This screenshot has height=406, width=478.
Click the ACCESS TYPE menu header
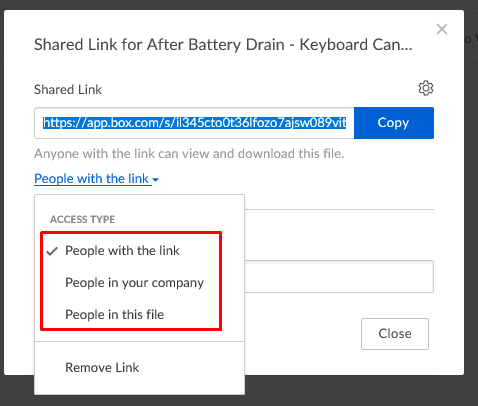82,219
